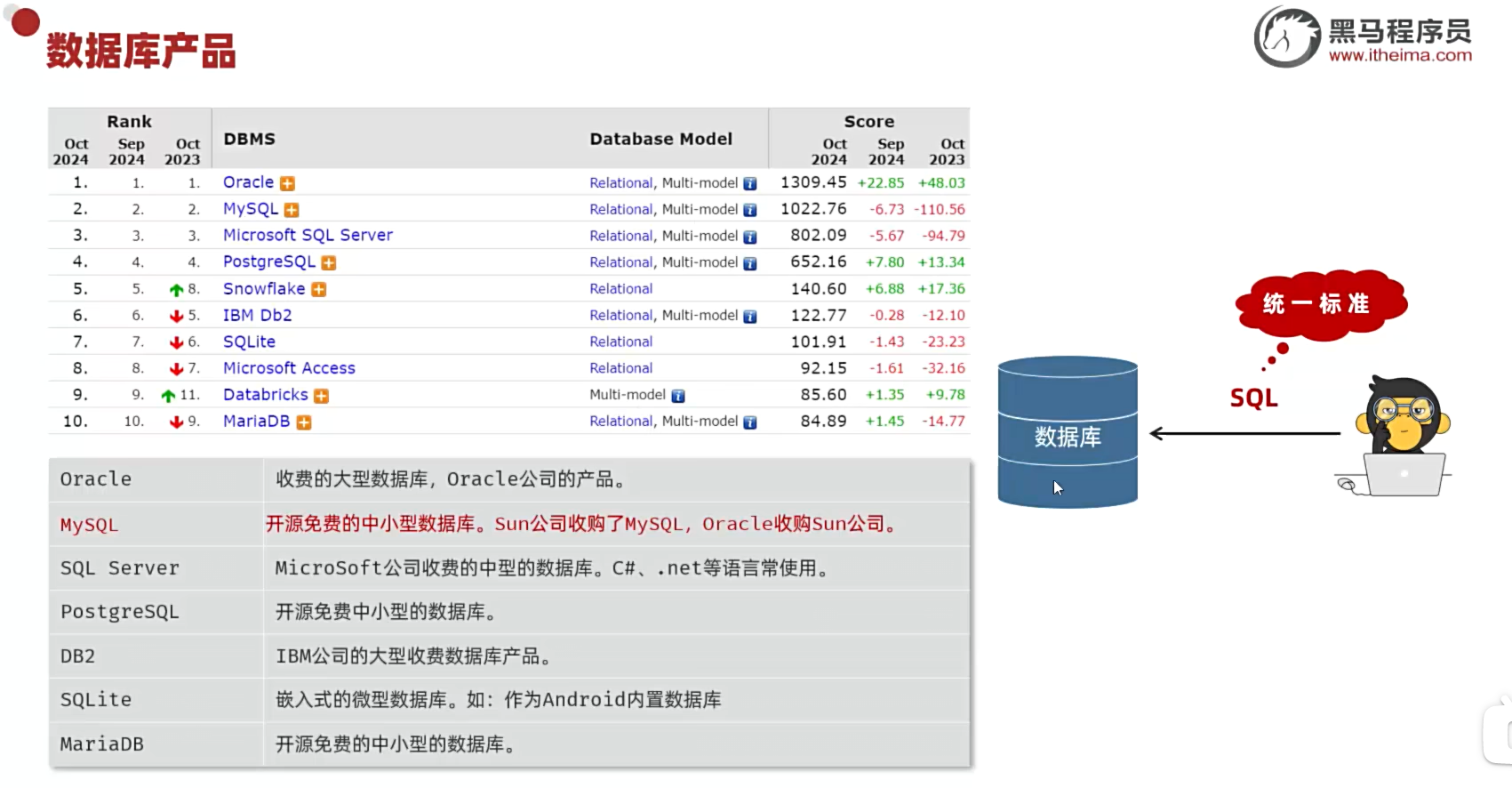Click Oracle score 1309.45

pyautogui.click(x=813, y=182)
